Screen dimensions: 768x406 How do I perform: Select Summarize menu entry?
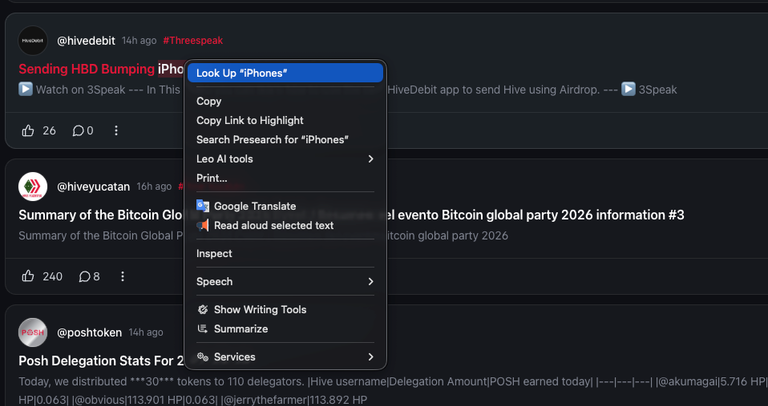click(x=285, y=329)
